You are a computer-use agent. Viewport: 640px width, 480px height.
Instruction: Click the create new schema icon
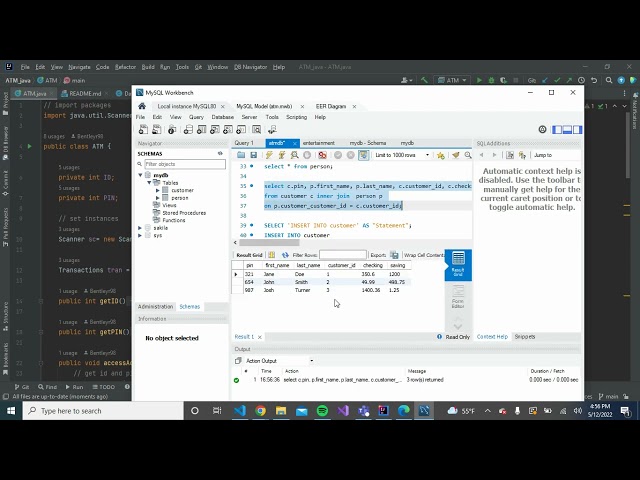pyautogui.click(x=188, y=130)
